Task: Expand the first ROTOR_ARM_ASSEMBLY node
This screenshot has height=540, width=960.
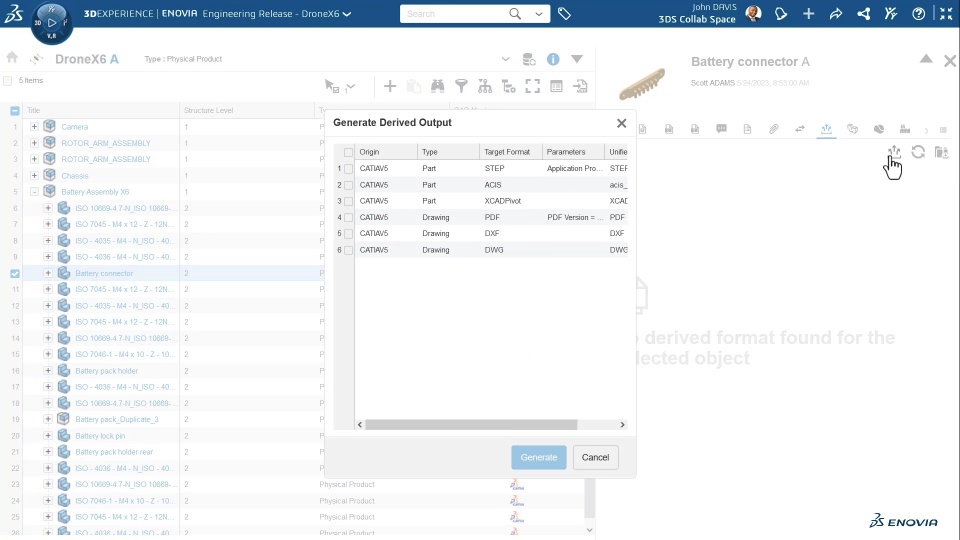Action: coord(34,143)
